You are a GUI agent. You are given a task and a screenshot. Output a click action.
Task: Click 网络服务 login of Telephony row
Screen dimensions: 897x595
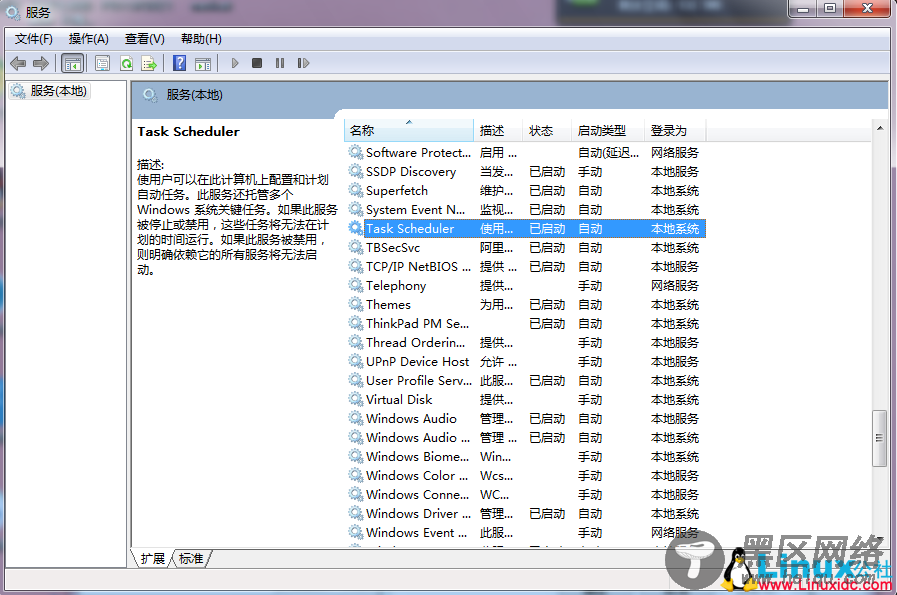point(675,285)
